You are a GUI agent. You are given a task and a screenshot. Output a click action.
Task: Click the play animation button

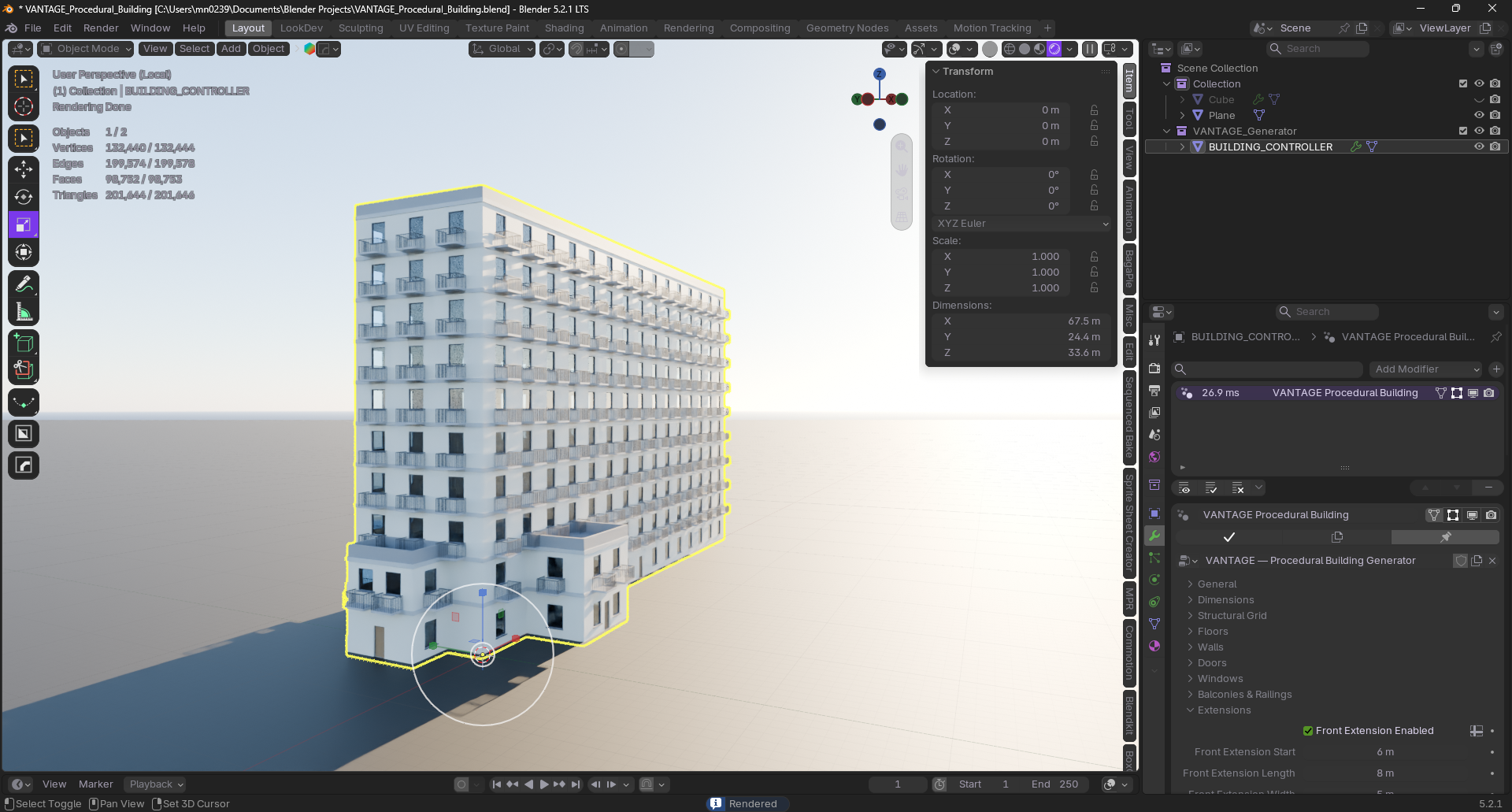point(544,784)
